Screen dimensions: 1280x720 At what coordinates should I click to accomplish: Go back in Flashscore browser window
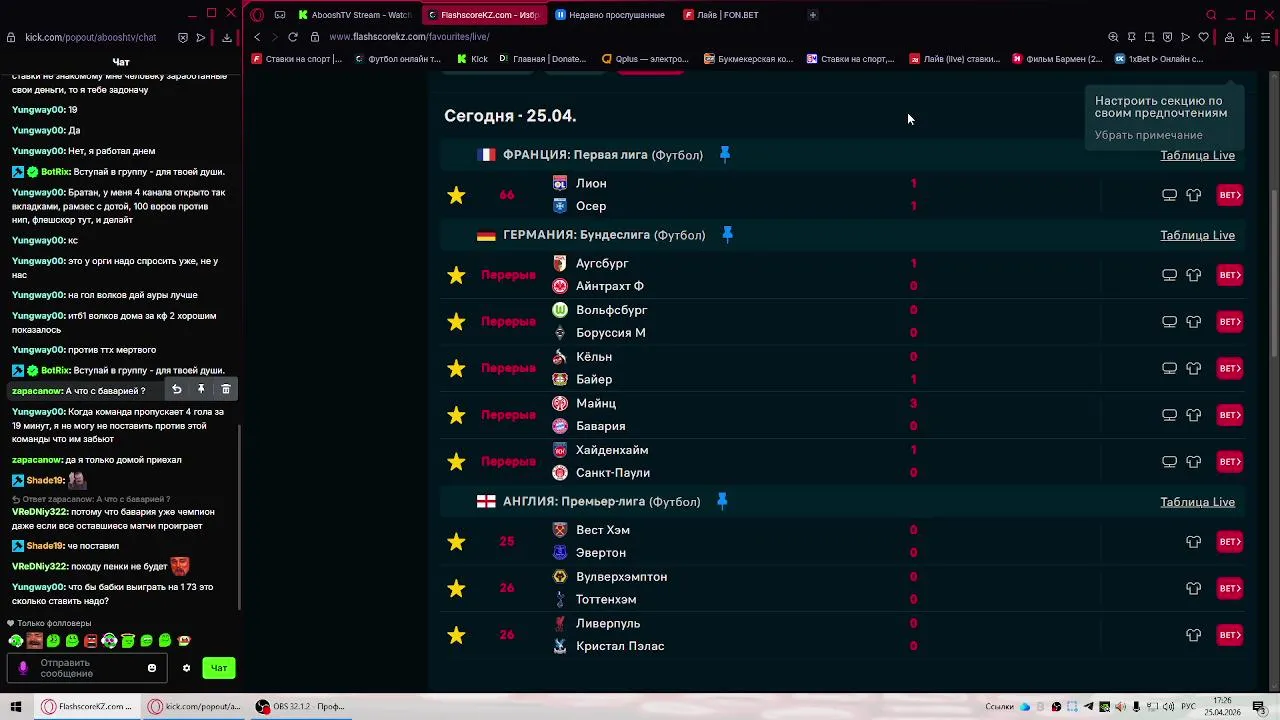tap(257, 37)
